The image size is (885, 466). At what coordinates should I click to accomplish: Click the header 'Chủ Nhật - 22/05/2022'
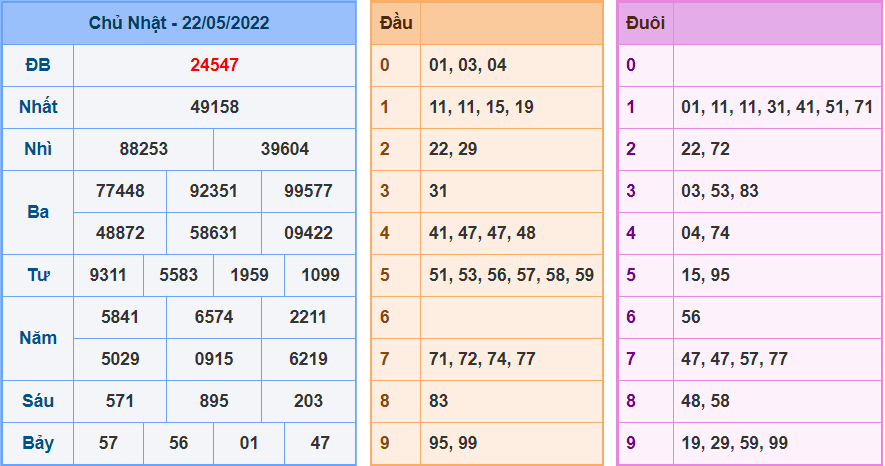coord(179,23)
